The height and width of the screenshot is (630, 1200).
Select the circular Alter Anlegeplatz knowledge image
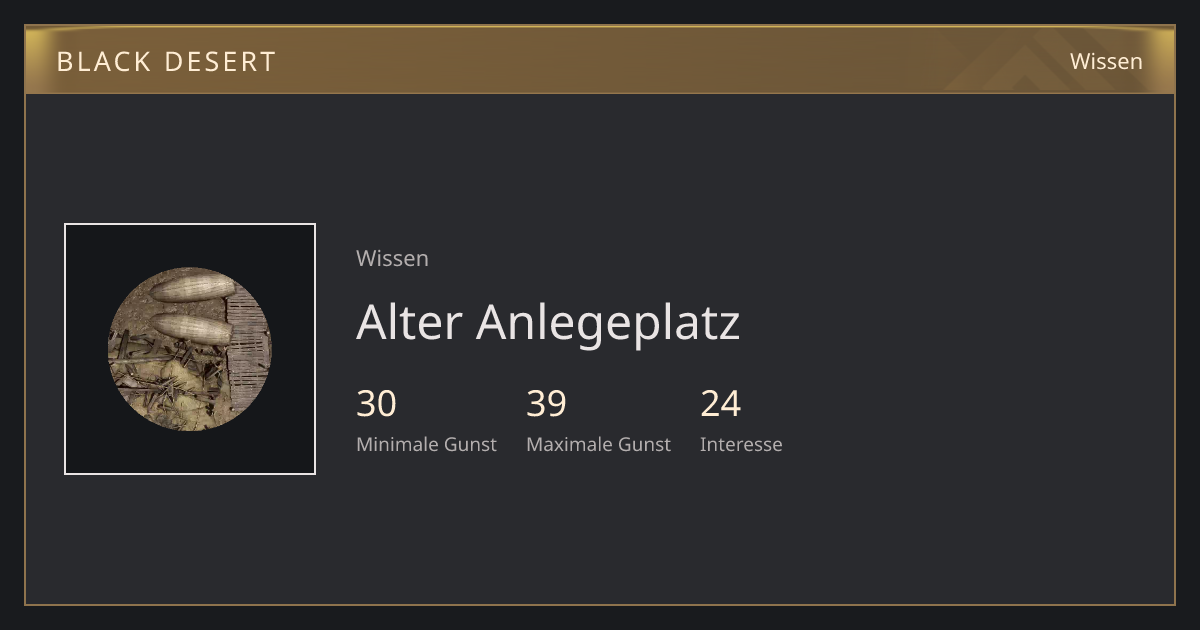(190, 349)
